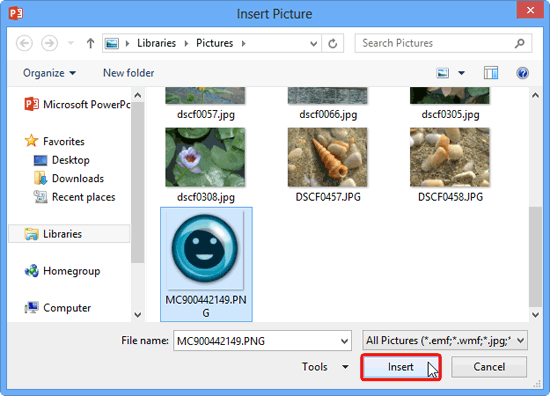This screenshot has height=396, width=550.
Task: Select Libraries in navigation pane
Action: coord(69,234)
